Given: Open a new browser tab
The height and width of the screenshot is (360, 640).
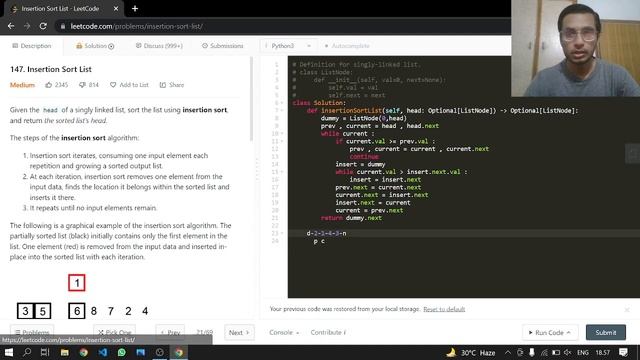Looking at the screenshot, I should coord(135,8).
